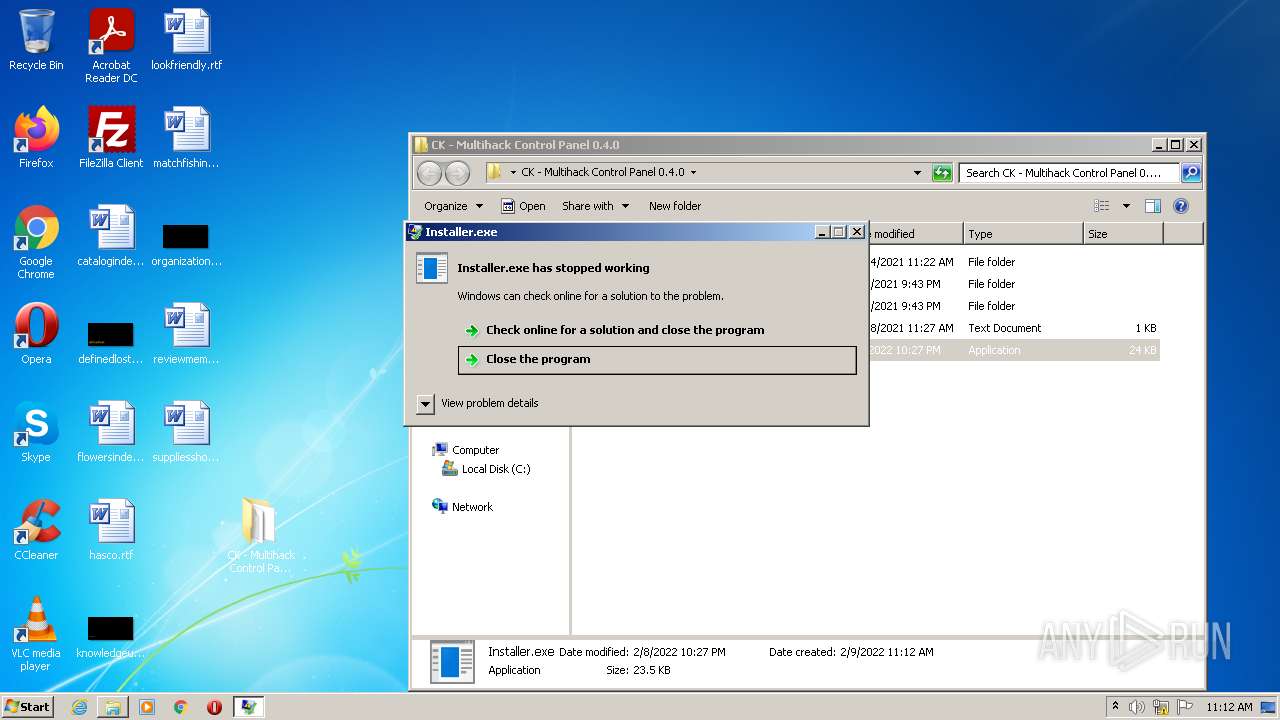
Task: Open the Opera taskbar icon
Action: click(x=215, y=707)
